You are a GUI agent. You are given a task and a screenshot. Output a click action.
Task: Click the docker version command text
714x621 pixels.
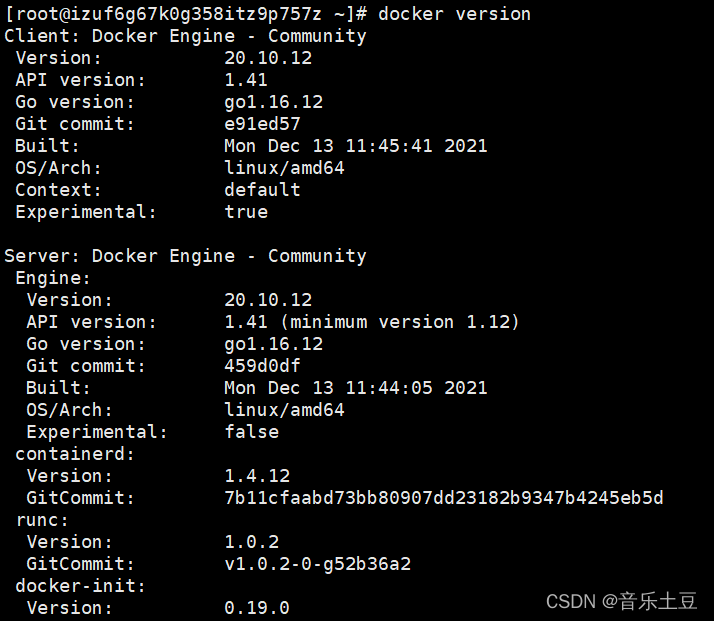pyautogui.click(x=454, y=14)
